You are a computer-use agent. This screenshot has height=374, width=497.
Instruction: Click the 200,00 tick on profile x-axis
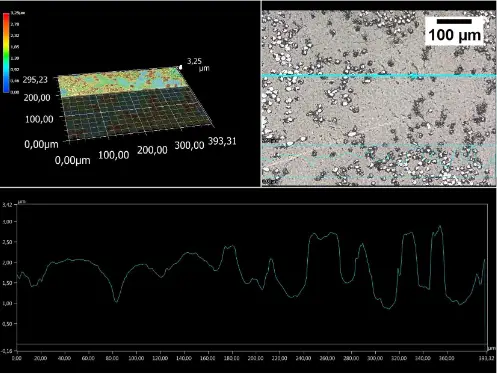click(x=256, y=358)
